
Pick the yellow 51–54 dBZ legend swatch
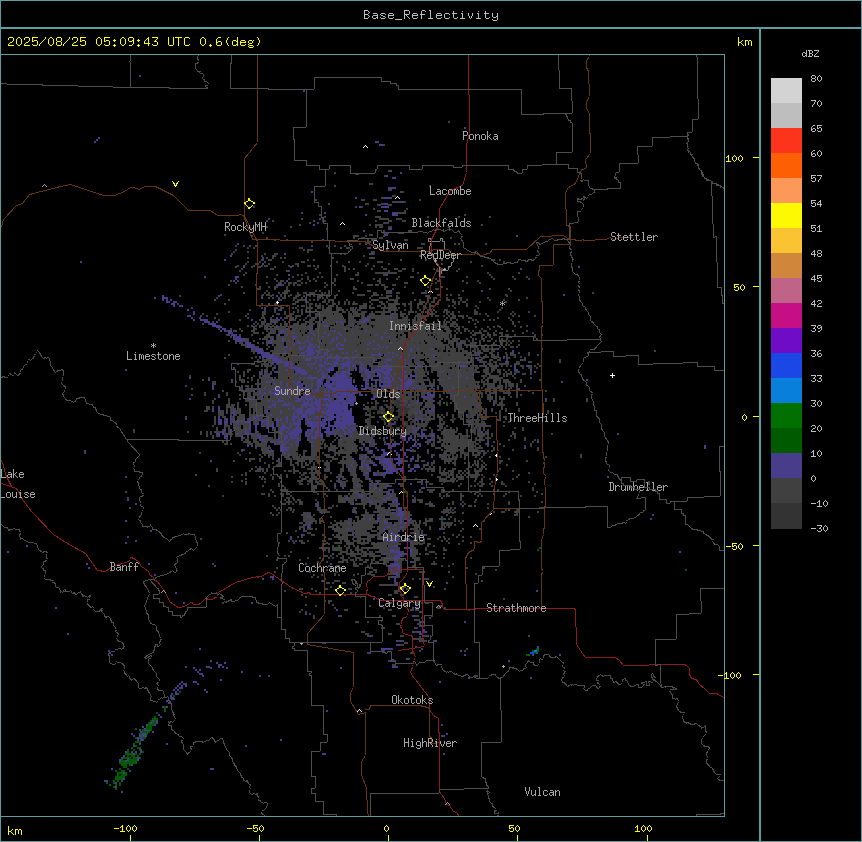[786, 215]
